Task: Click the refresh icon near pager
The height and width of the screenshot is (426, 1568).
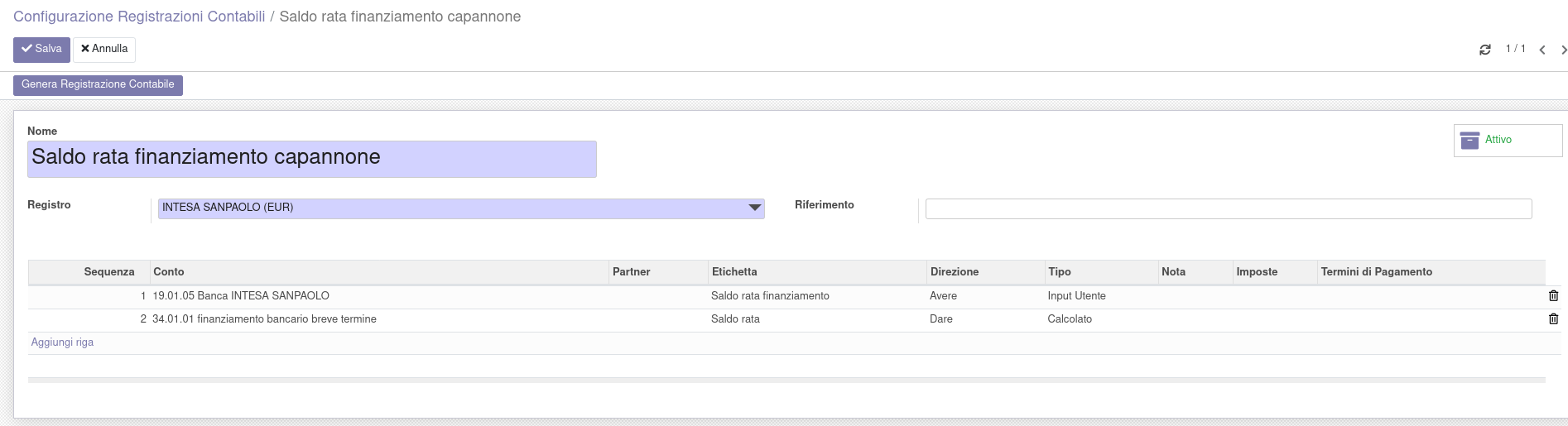Action: click(x=1484, y=50)
